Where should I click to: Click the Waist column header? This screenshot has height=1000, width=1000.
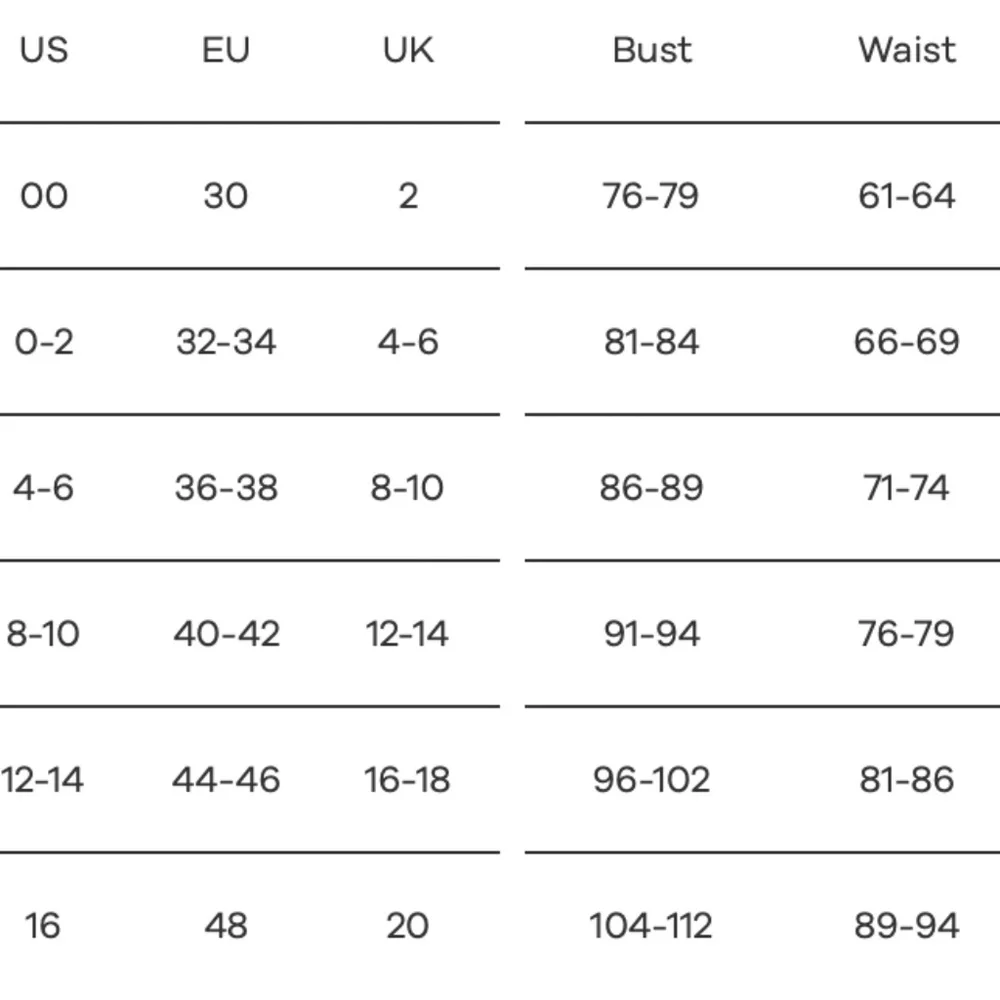(x=907, y=50)
